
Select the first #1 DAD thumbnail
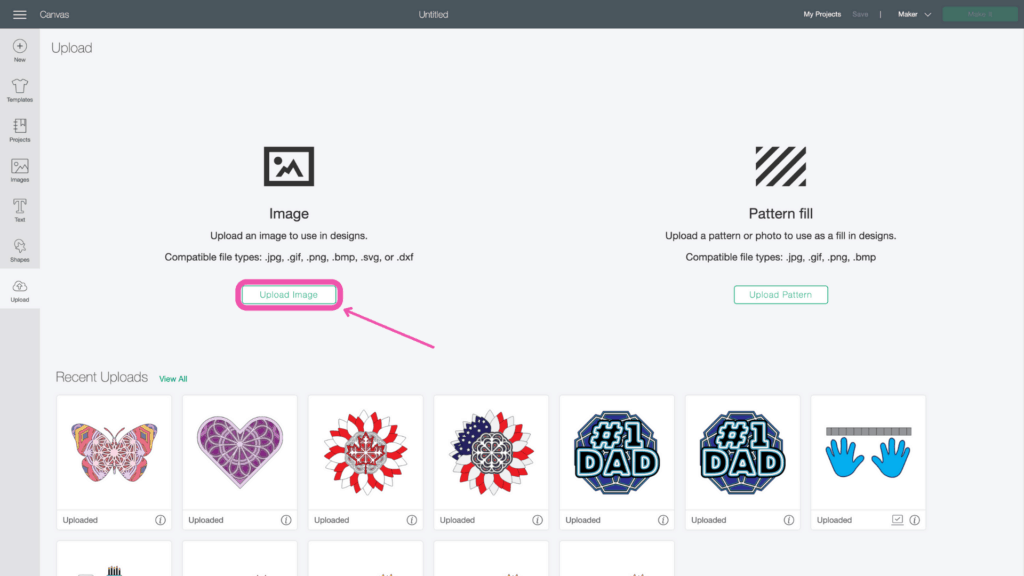pyautogui.click(x=616, y=453)
